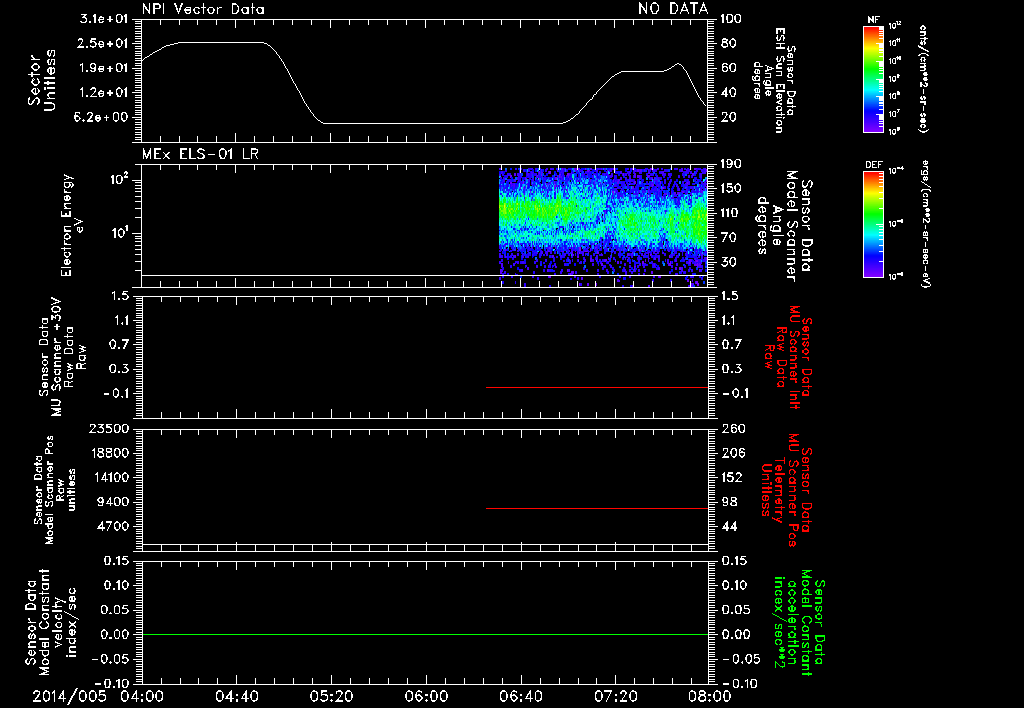Click the white sector curve in the NPI panel
The width and height of the screenshot is (1024, 708).
[x=424, y=82]
